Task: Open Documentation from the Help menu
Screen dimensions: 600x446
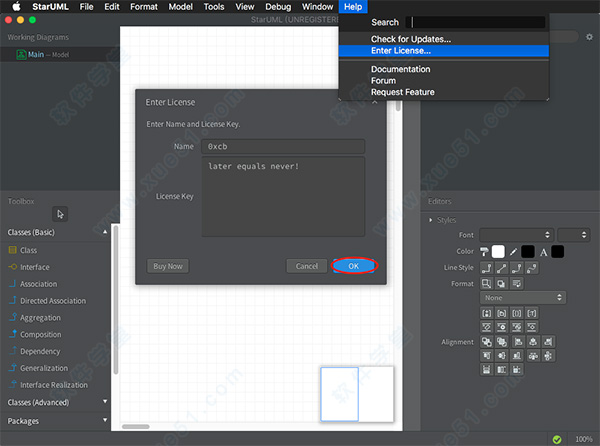Action: click(400, 69)
